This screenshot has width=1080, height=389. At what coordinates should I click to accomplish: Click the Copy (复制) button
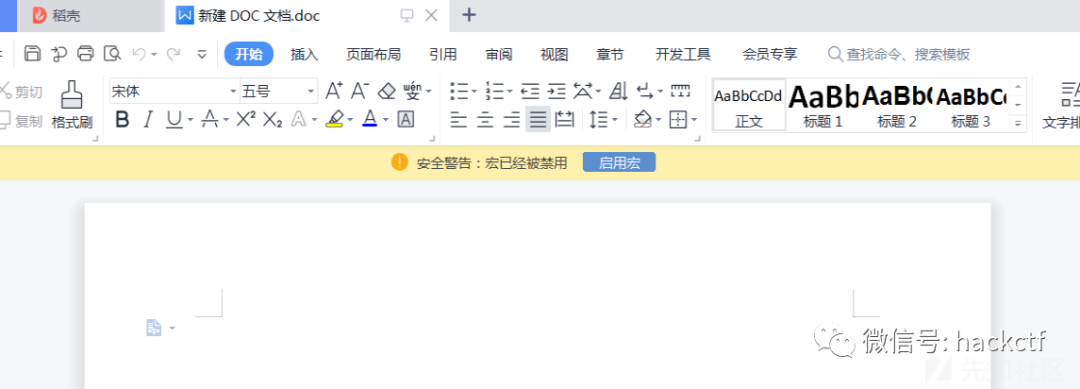pyautogui.click(x=21, y=121)
